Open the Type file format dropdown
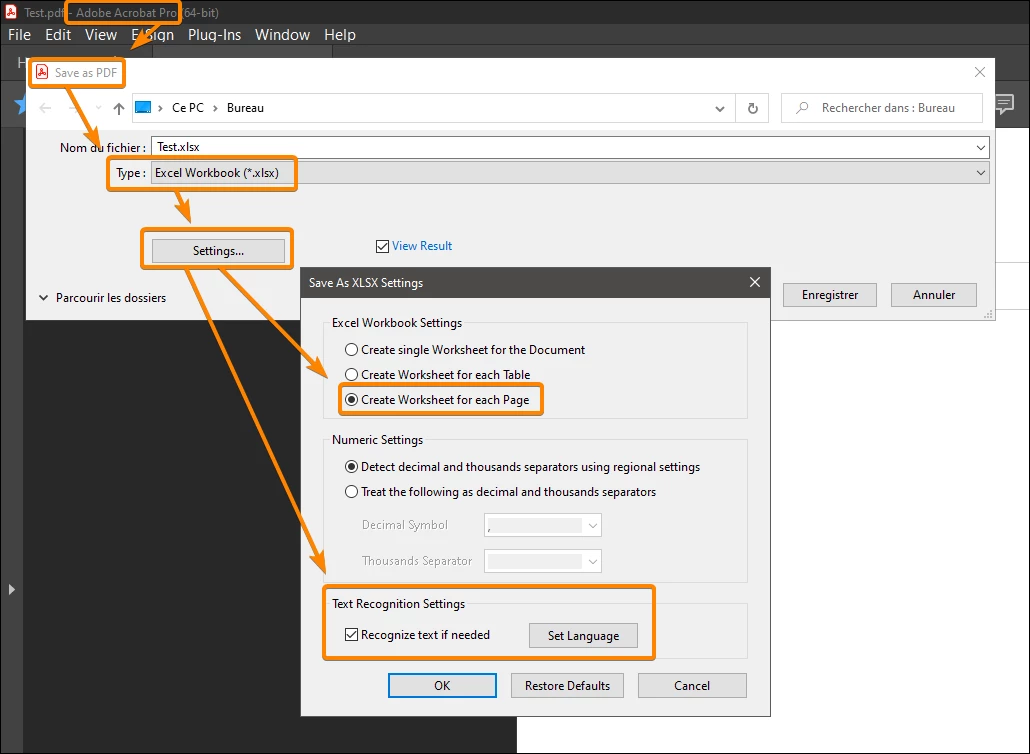Image resolution: width=1030 pixels, height=754 pixels. tap(570, 173)
